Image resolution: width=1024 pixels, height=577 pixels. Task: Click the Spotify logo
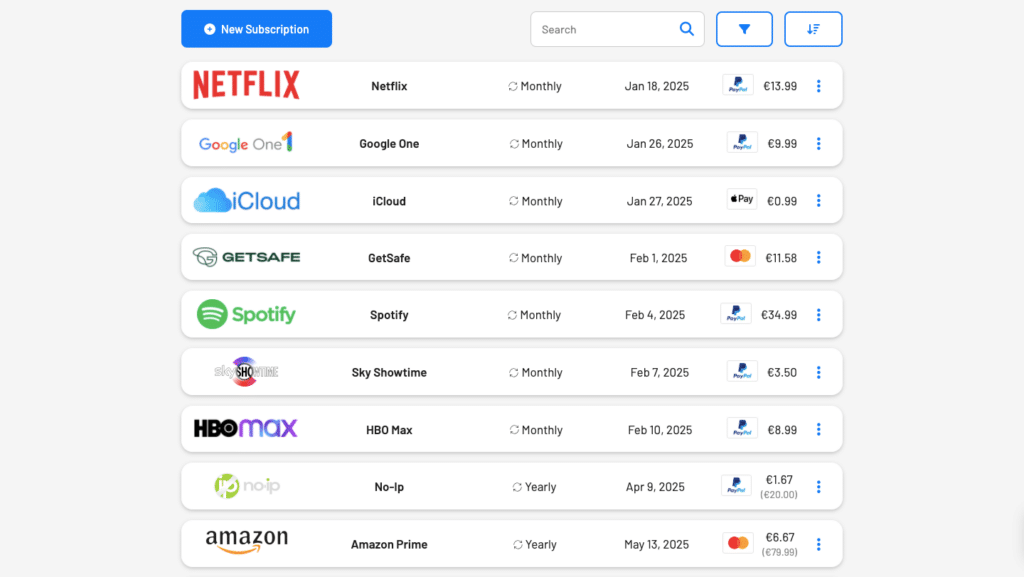(x=246, y=314)
